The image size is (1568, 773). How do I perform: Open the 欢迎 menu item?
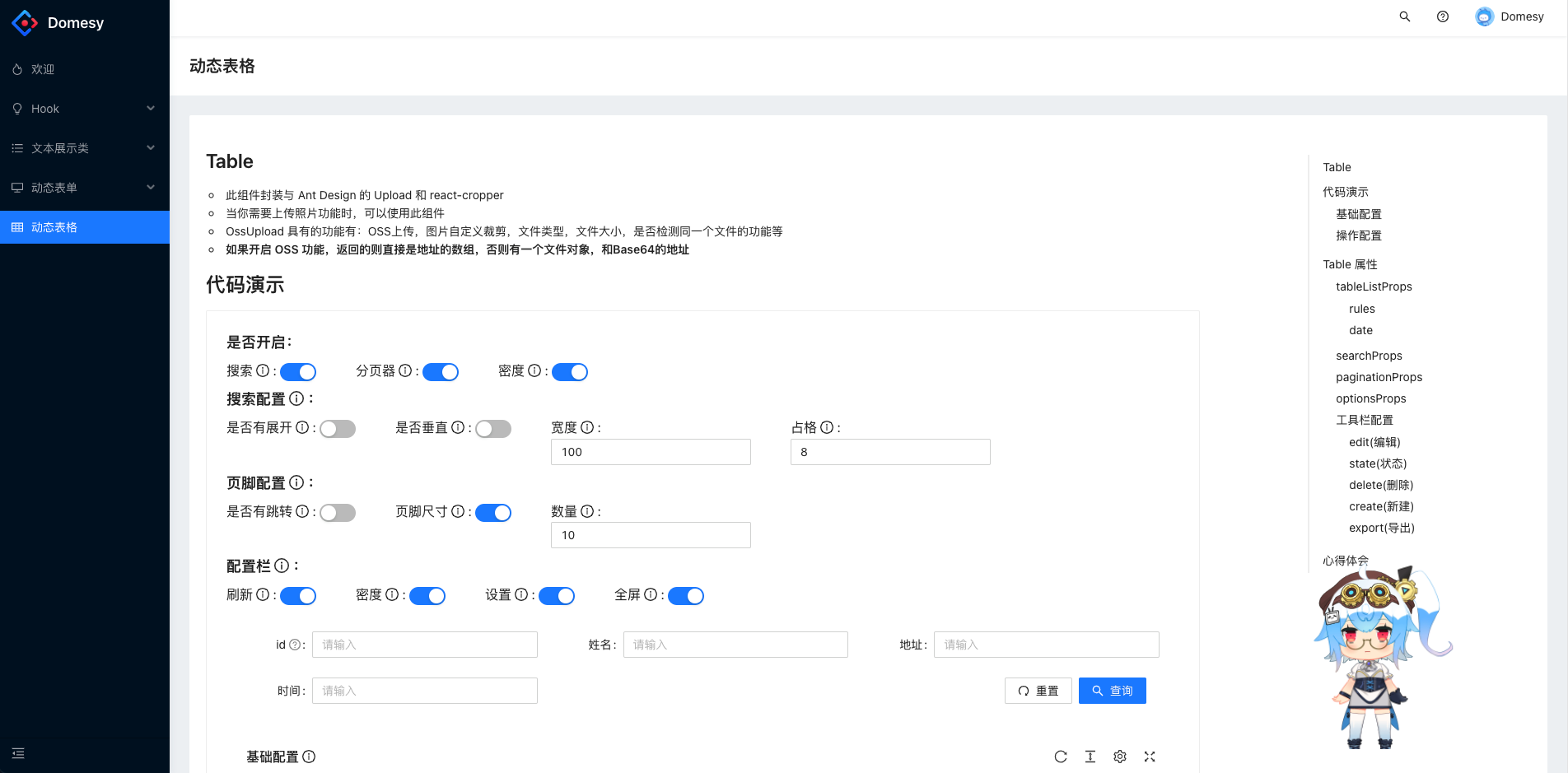(85, 69)
